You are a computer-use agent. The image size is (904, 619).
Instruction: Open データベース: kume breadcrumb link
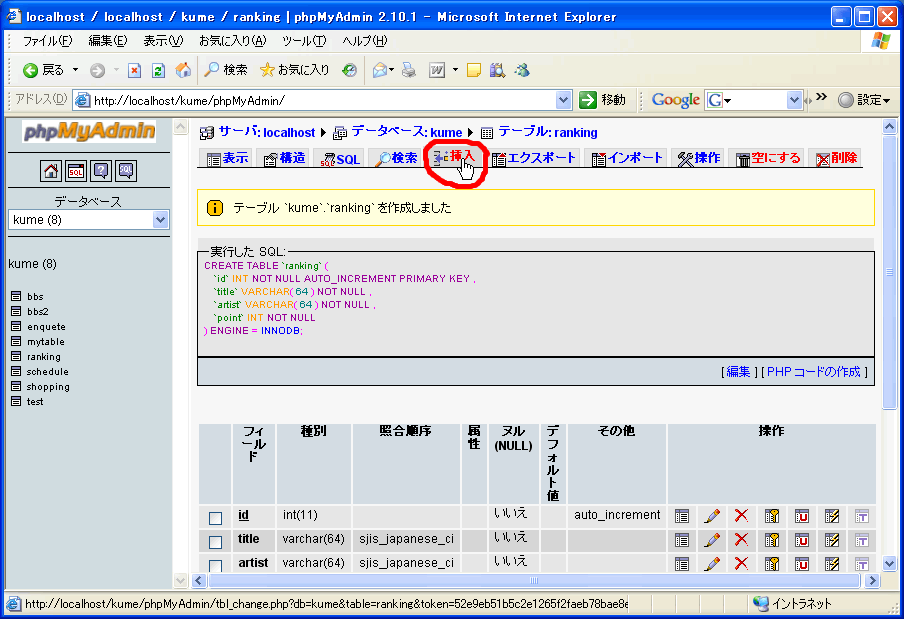[407, 132]
